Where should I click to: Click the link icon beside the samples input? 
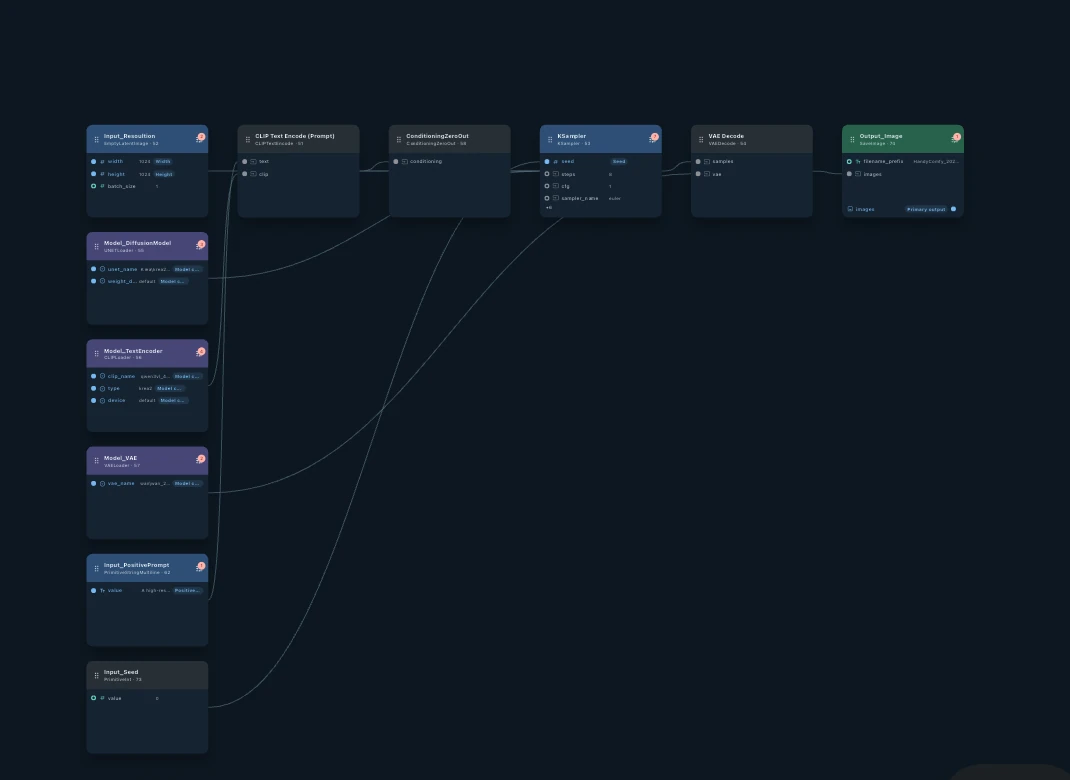(707, 162)
